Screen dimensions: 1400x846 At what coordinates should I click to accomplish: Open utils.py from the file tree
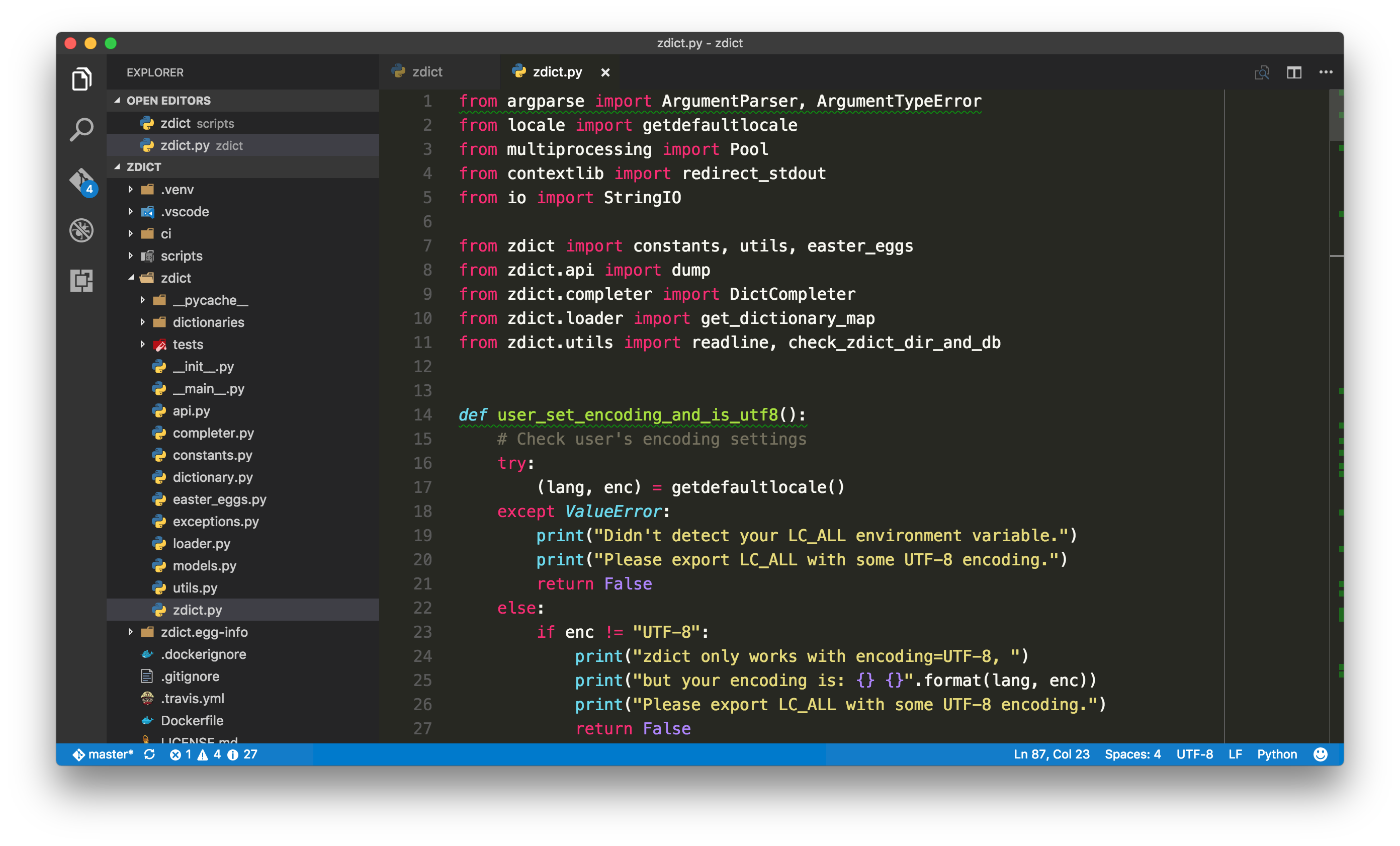tap(195, 588)
